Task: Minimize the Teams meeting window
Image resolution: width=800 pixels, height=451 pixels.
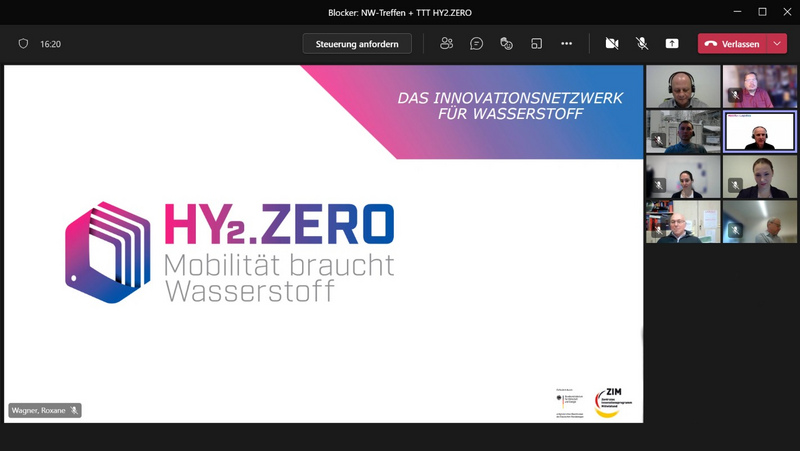Action: click(737, 12)
